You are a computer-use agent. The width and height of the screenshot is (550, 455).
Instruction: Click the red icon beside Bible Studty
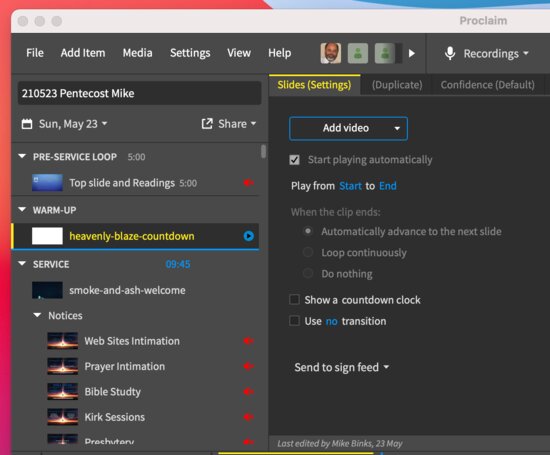point(249,392)
